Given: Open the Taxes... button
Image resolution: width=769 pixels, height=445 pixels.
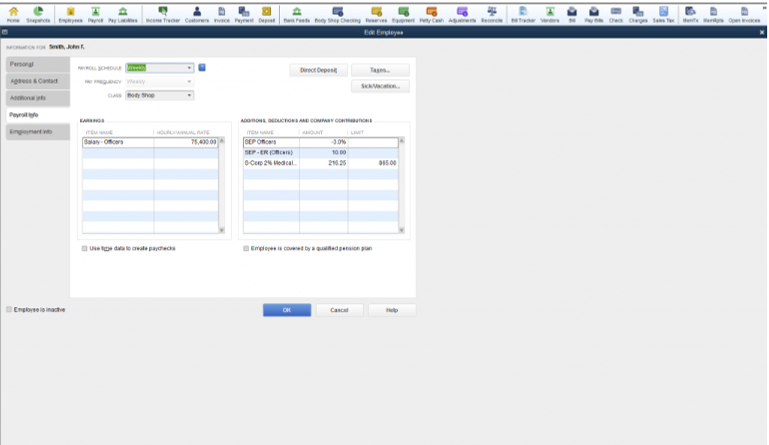Looking at the screenshot, I should [x=380, y=70].
